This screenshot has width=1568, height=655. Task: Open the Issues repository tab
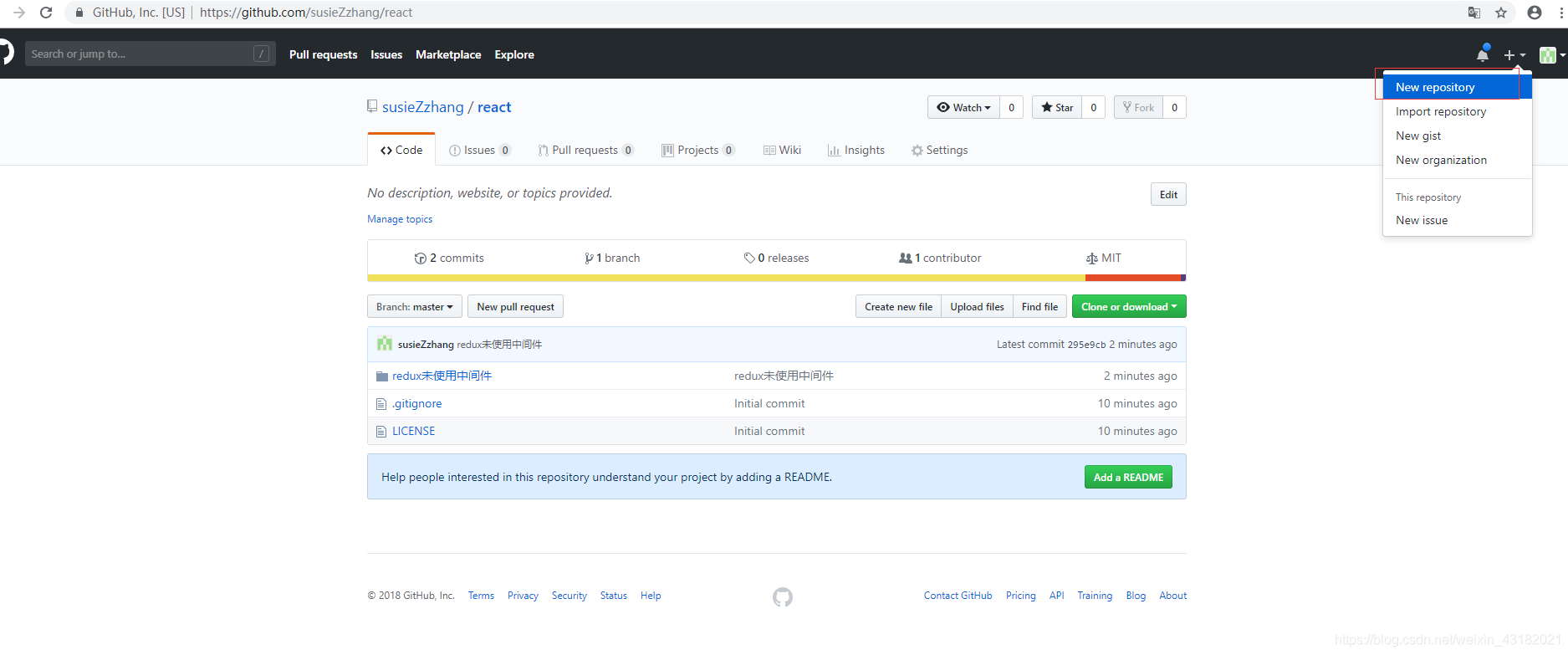[x=480, y=150]
